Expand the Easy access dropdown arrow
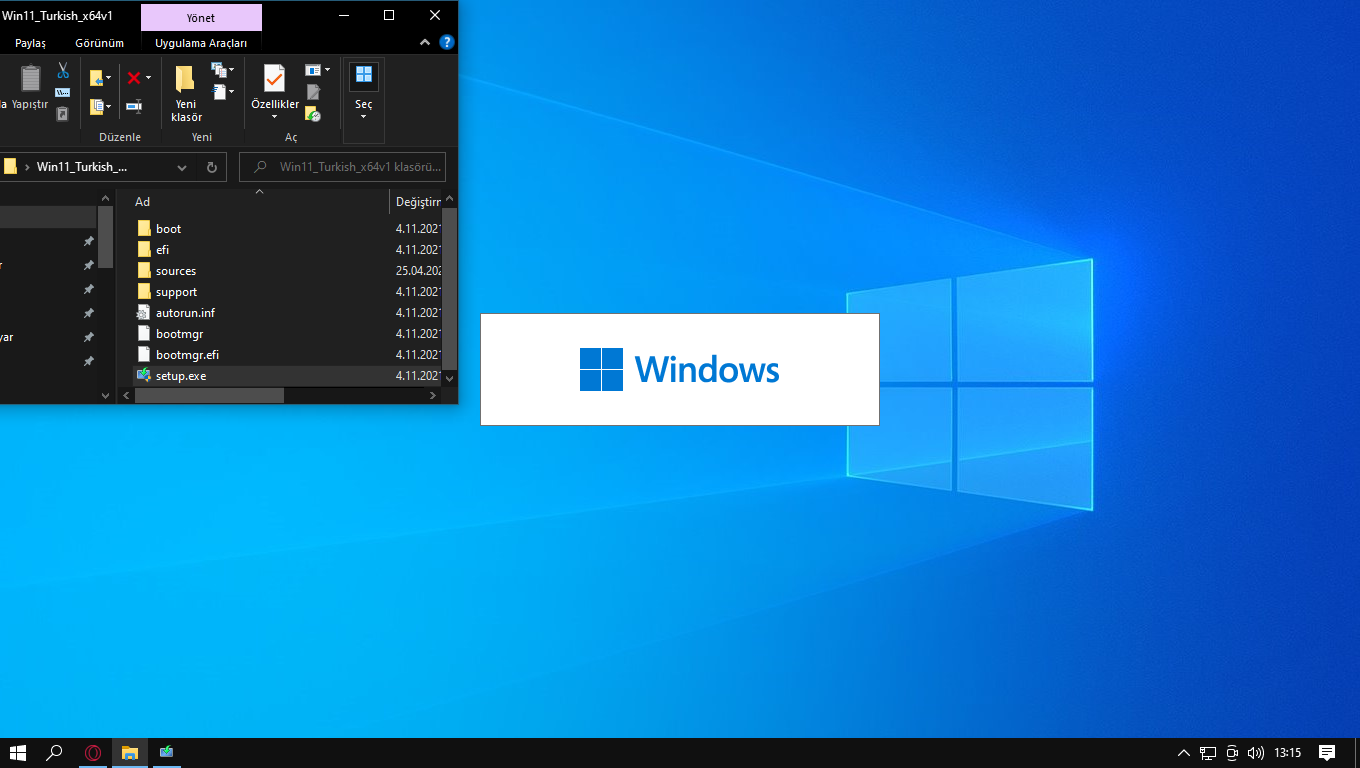Screen dimensions: 1360x768 (231, 92)
